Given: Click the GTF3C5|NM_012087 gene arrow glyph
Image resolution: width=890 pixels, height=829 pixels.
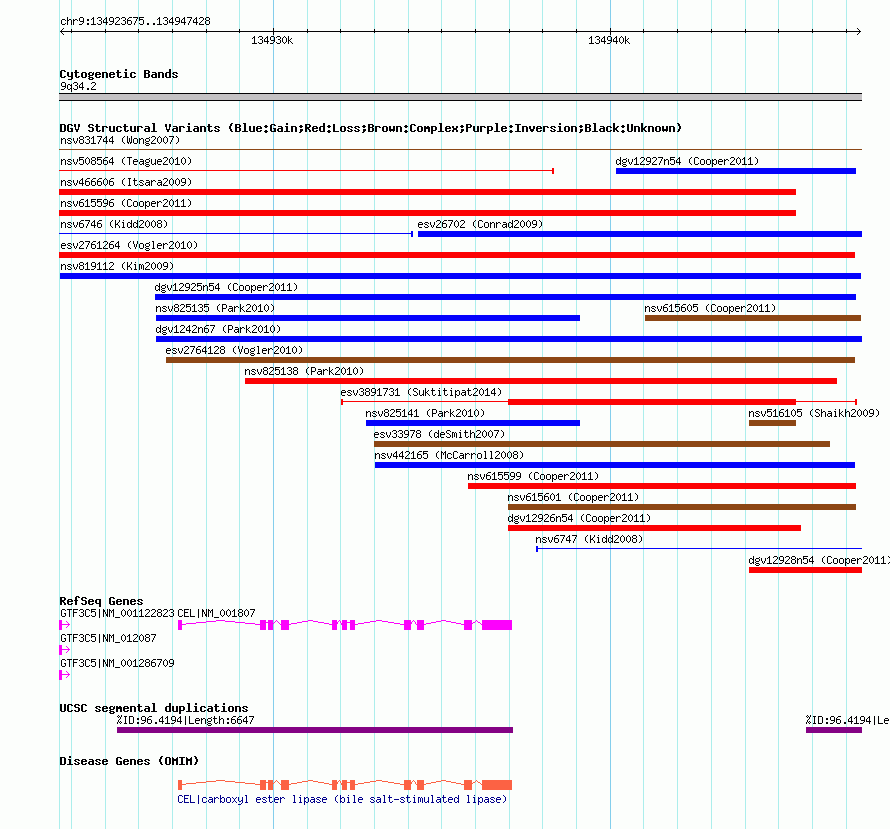Looking at the screenshot, I should [x=65, y=650].
